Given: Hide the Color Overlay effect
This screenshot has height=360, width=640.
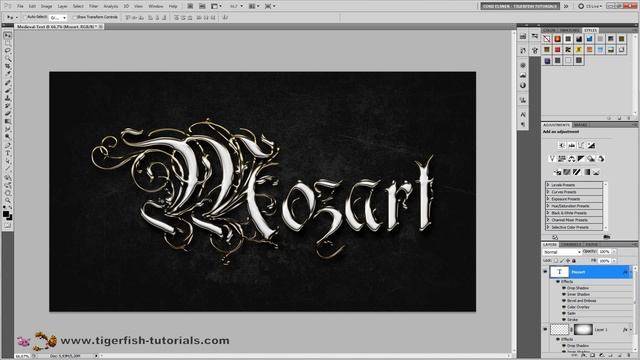Looking at the screenshot, I should coord(564,307).
